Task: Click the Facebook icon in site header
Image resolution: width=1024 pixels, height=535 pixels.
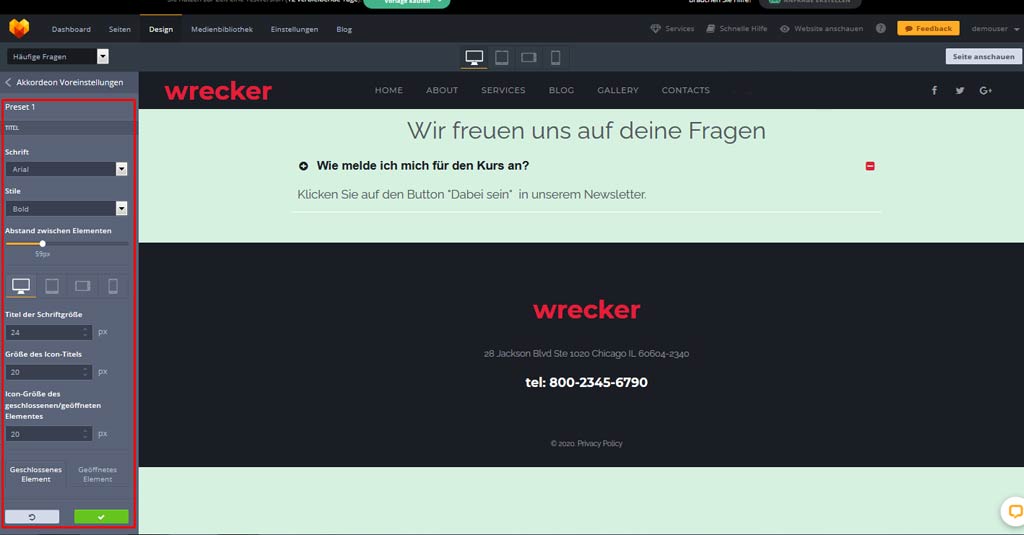Action: [x=934, y=91]
